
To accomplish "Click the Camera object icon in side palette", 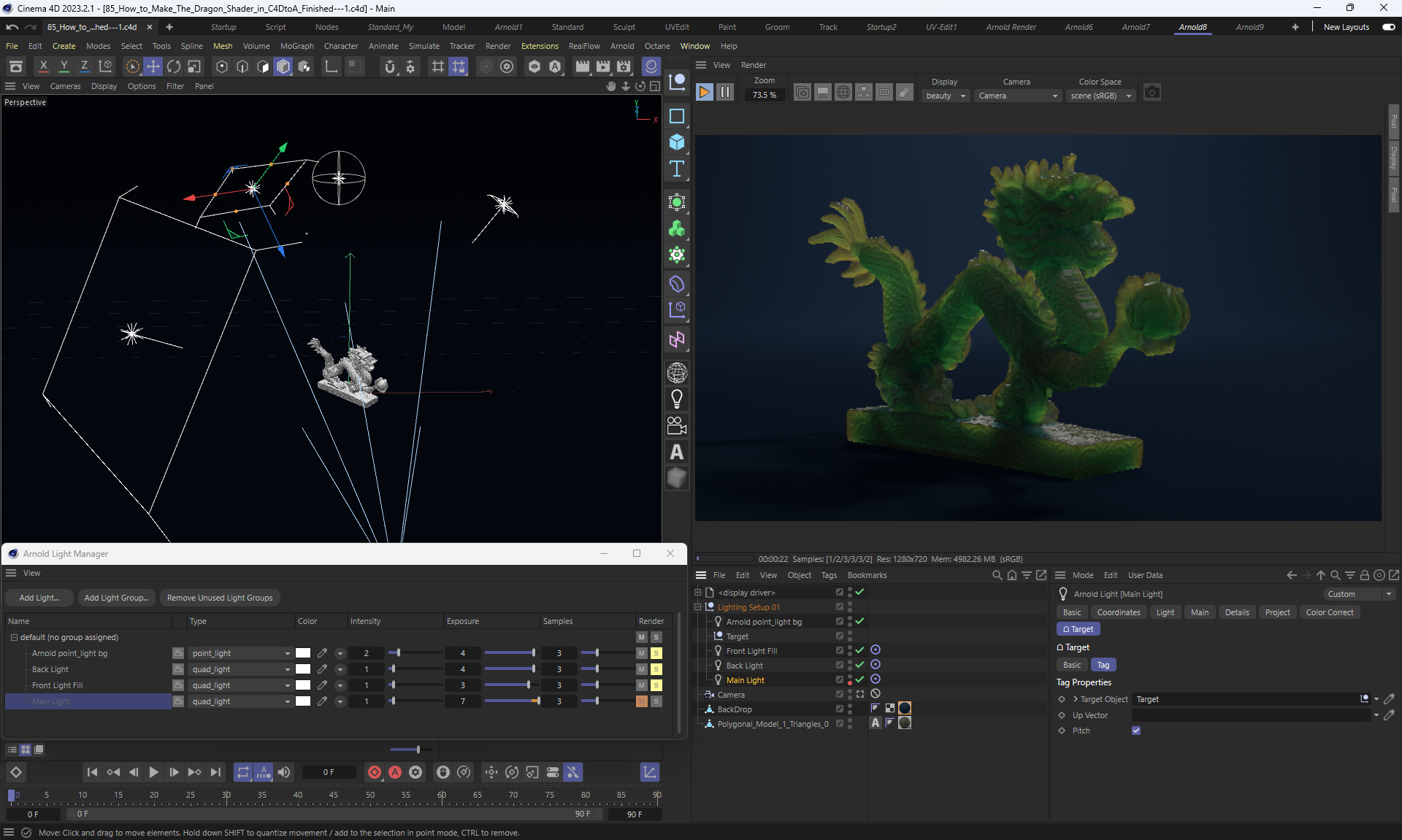I will point(677,425).
